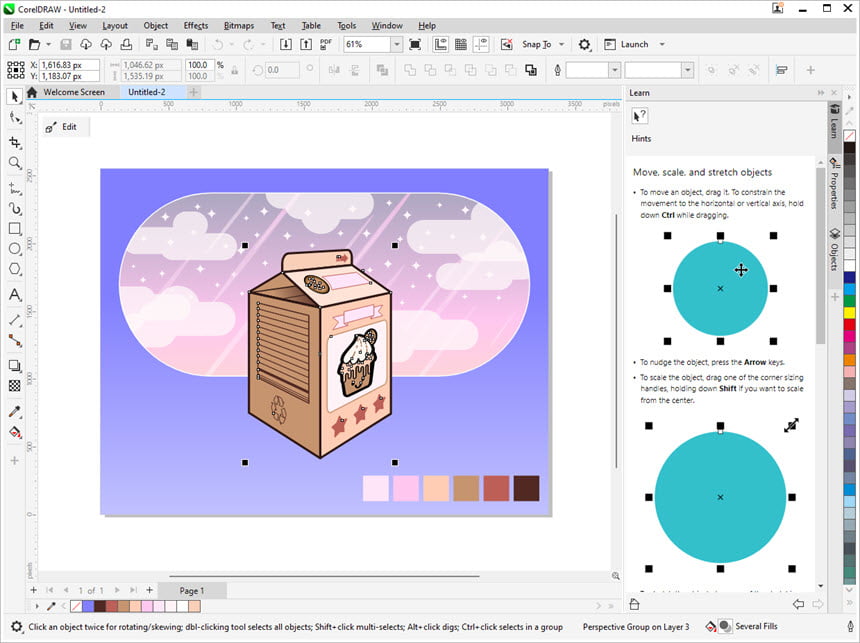The width and height of the screenshot is (860, 643).
Task: Select the Ellipse tool
Action: pos(15,249)
